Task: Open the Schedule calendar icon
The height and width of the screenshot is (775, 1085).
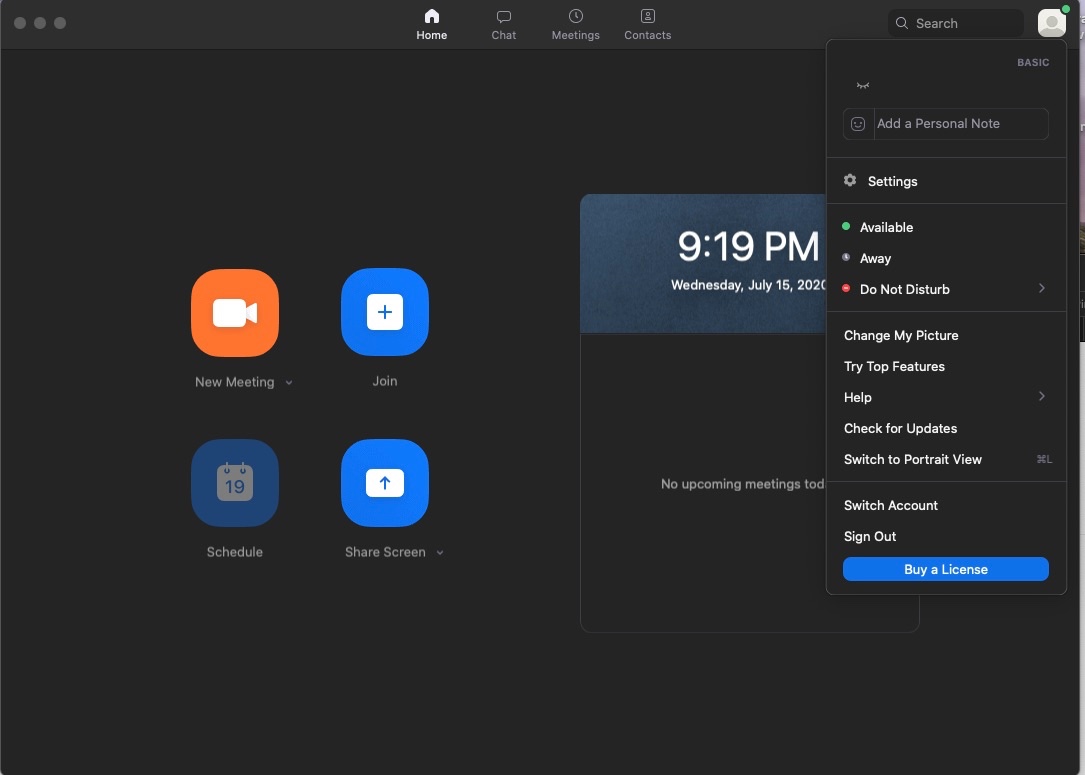Action: coord(235,483)
